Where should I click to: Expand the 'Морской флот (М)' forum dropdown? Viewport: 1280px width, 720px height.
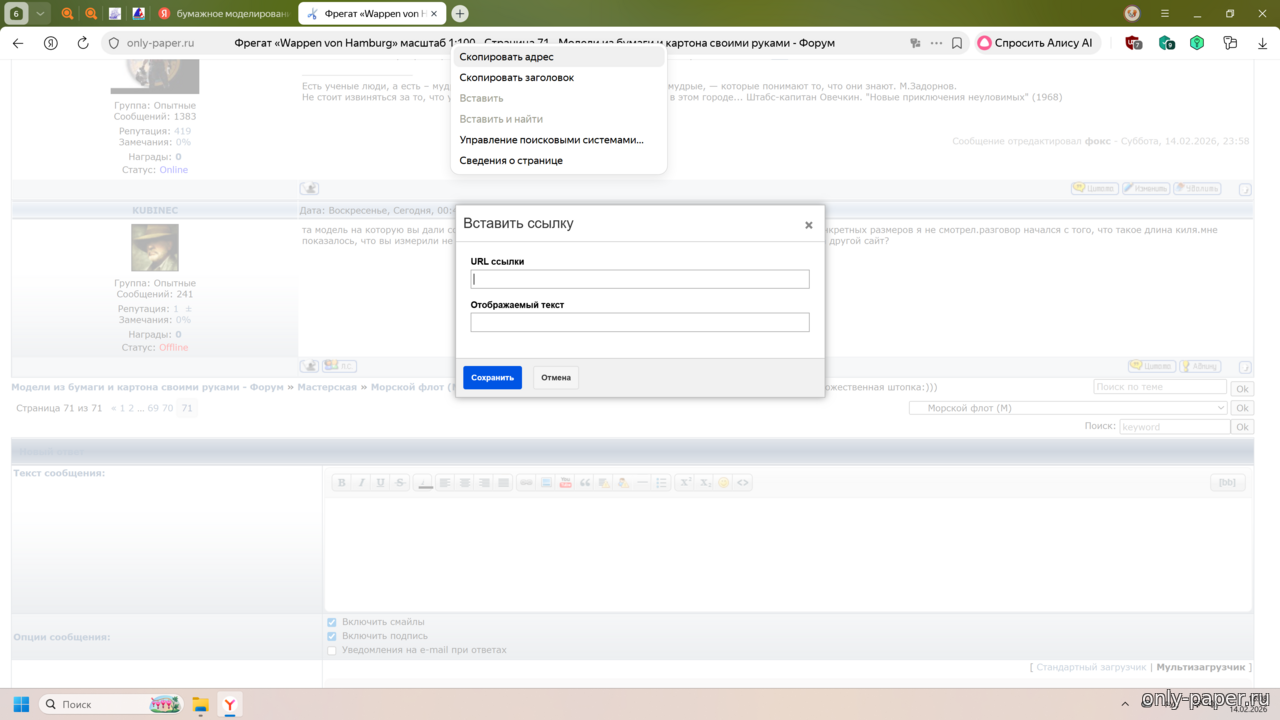point(1067,408)
